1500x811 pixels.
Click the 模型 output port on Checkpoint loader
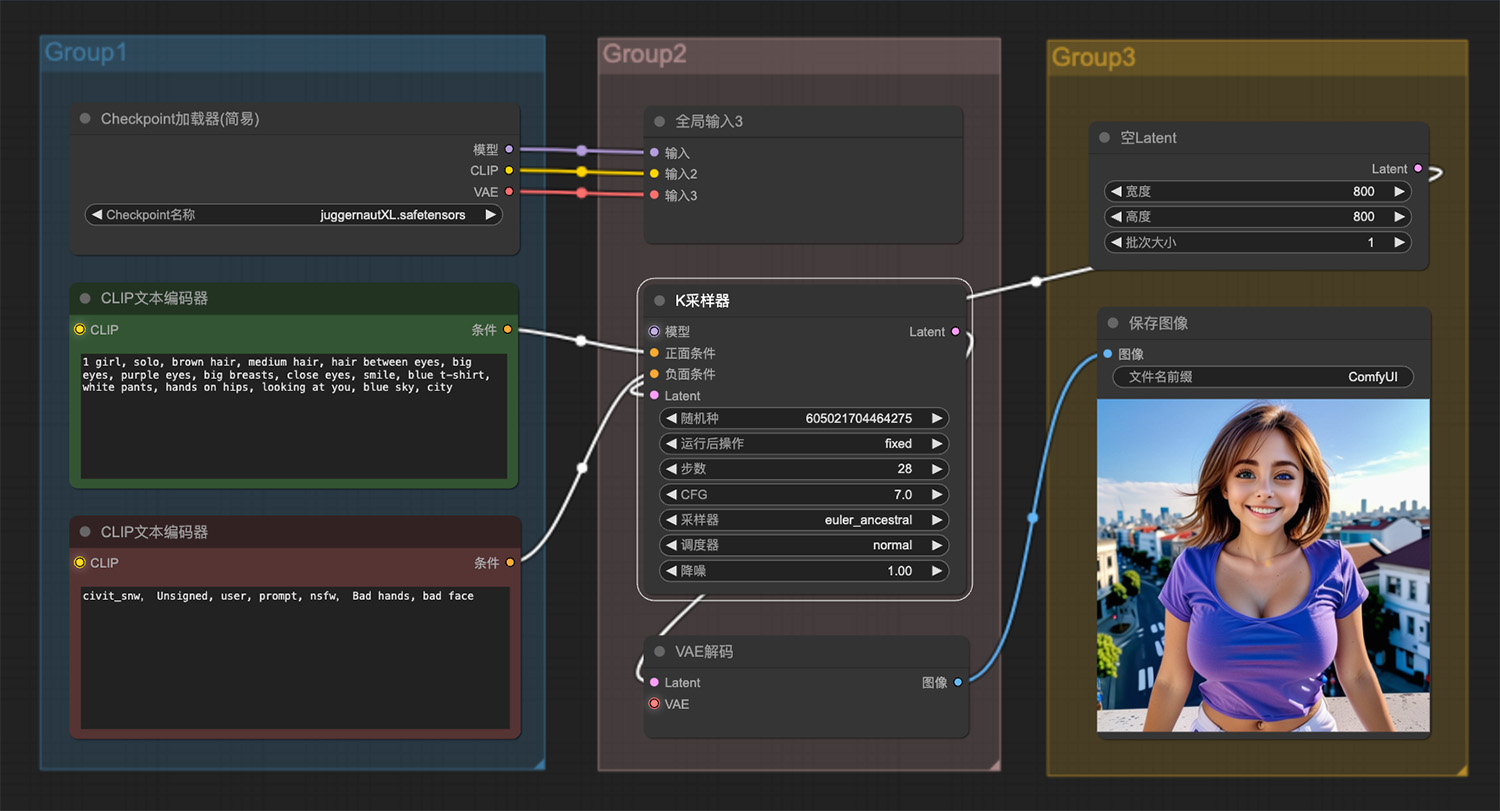point(509,149)
